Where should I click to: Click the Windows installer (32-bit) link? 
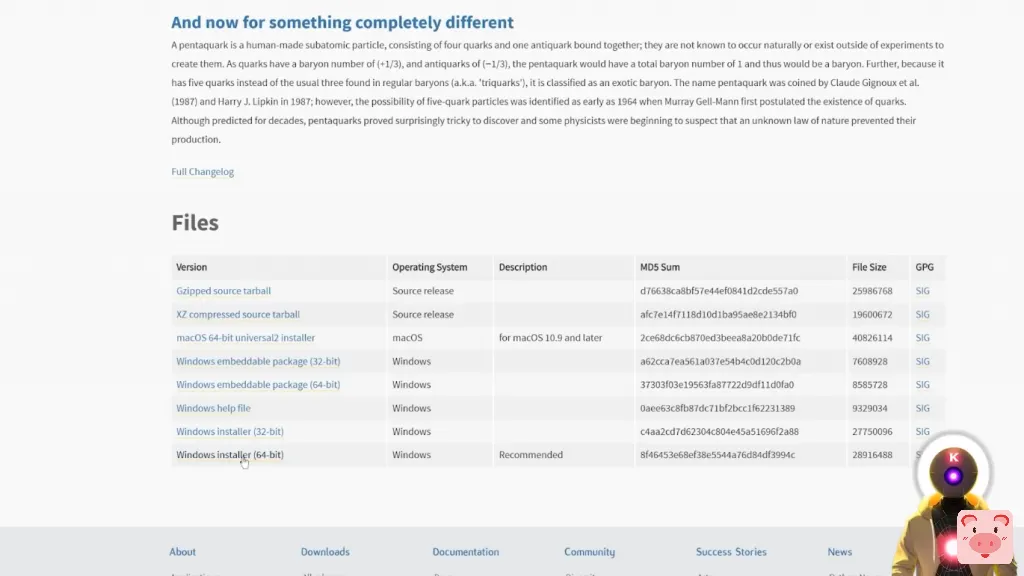229,432
